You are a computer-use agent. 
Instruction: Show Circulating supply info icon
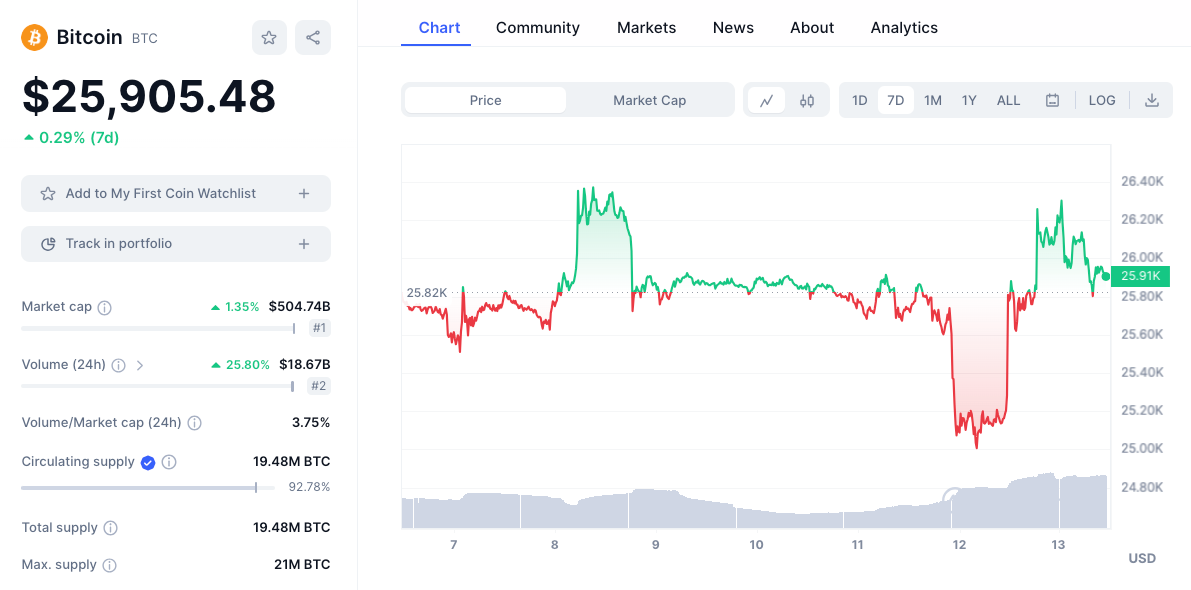(169, 462)
